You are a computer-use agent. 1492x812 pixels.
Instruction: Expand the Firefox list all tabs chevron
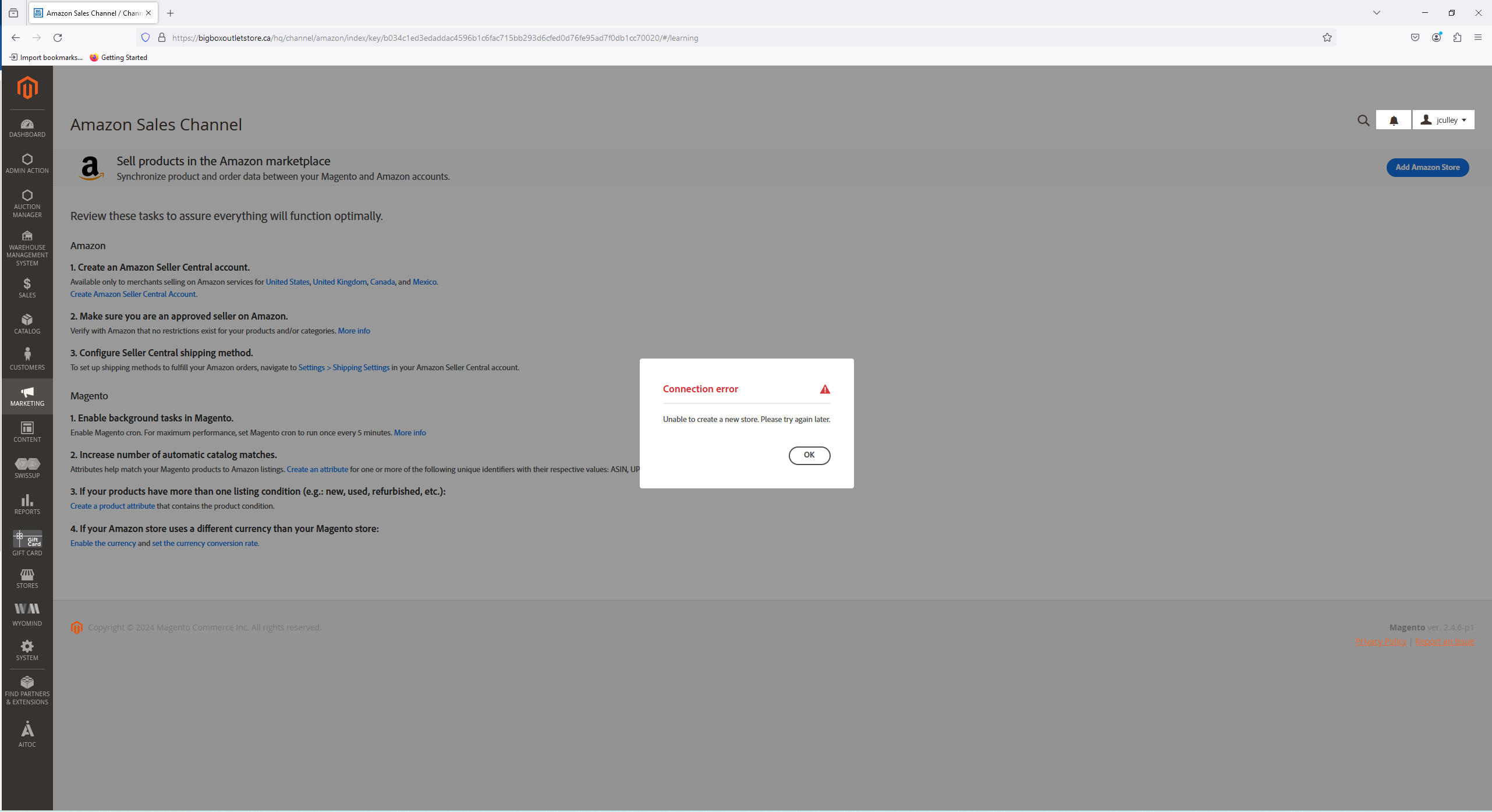point(1377,13)
